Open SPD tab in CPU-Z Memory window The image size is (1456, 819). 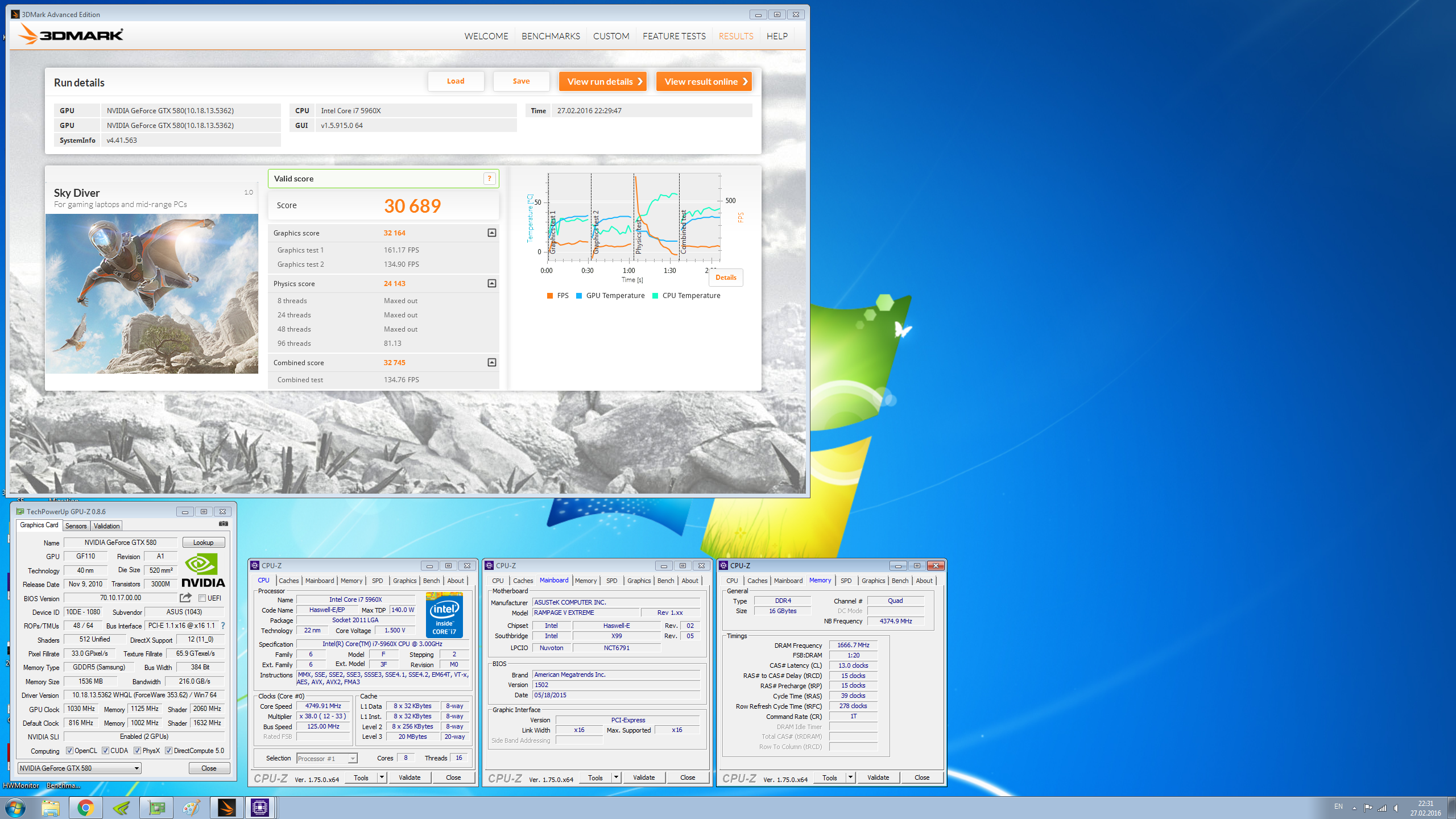(846, 581)
